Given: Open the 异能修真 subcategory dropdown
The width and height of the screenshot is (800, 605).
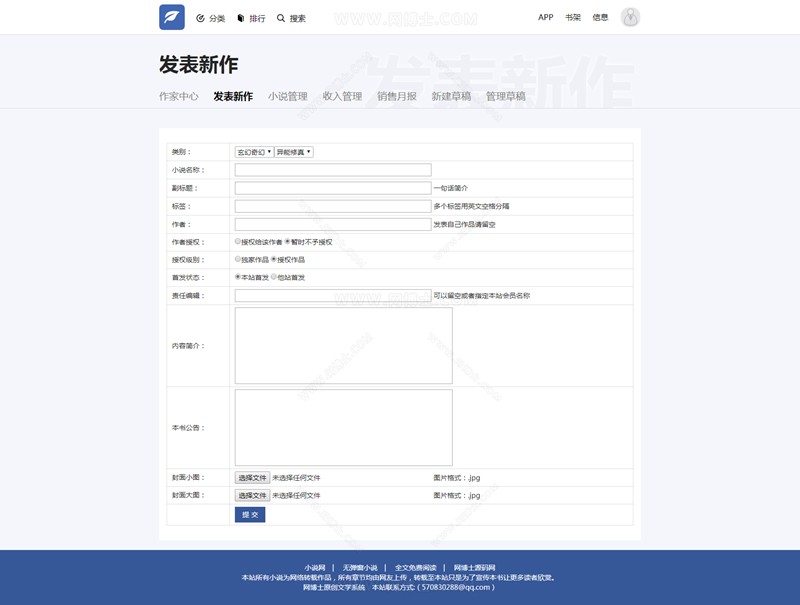Looking at the screenshot, I should click(x=294, y=152).
